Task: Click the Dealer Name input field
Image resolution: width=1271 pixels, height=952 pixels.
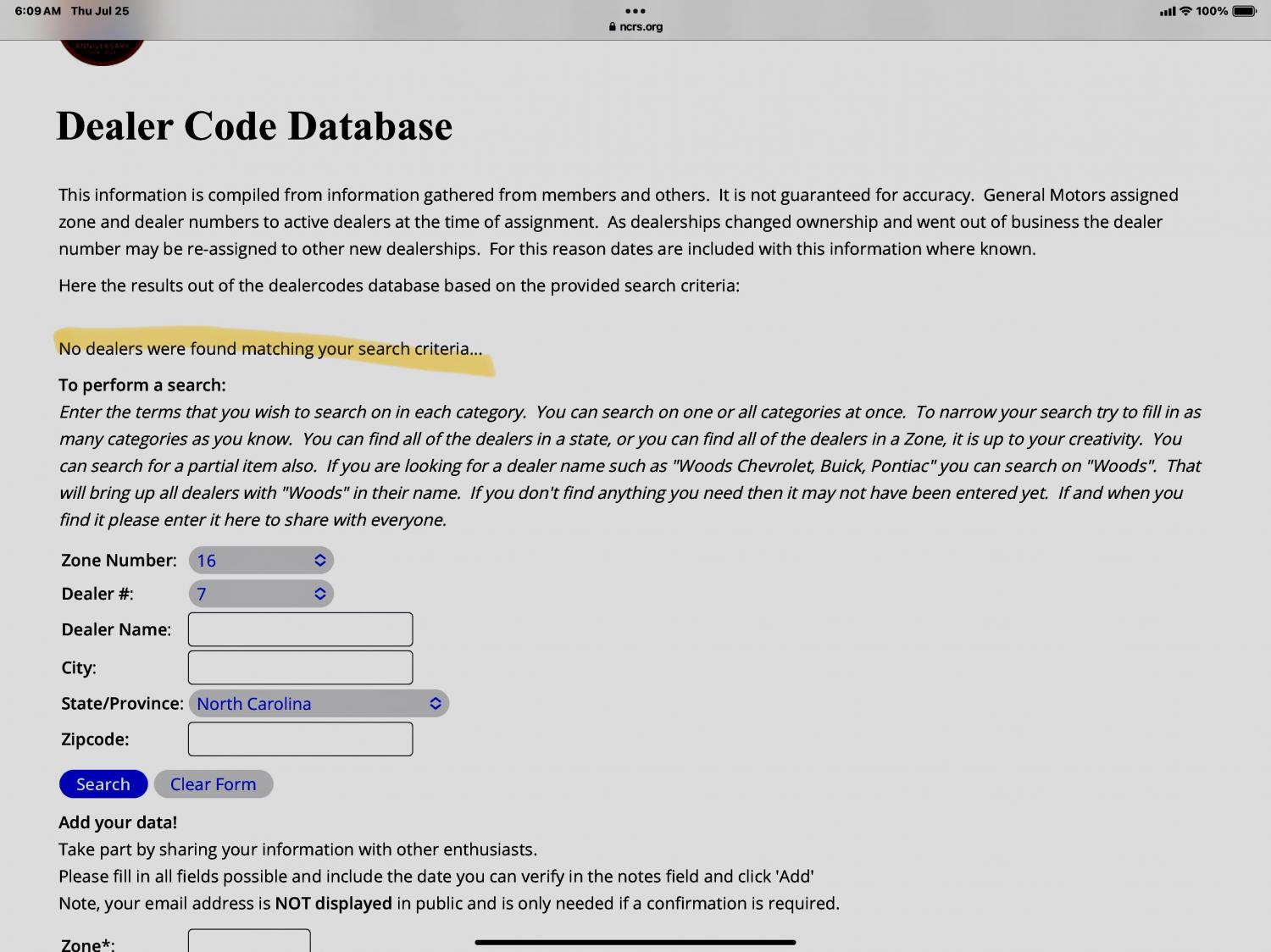Action: coord(300,629)
